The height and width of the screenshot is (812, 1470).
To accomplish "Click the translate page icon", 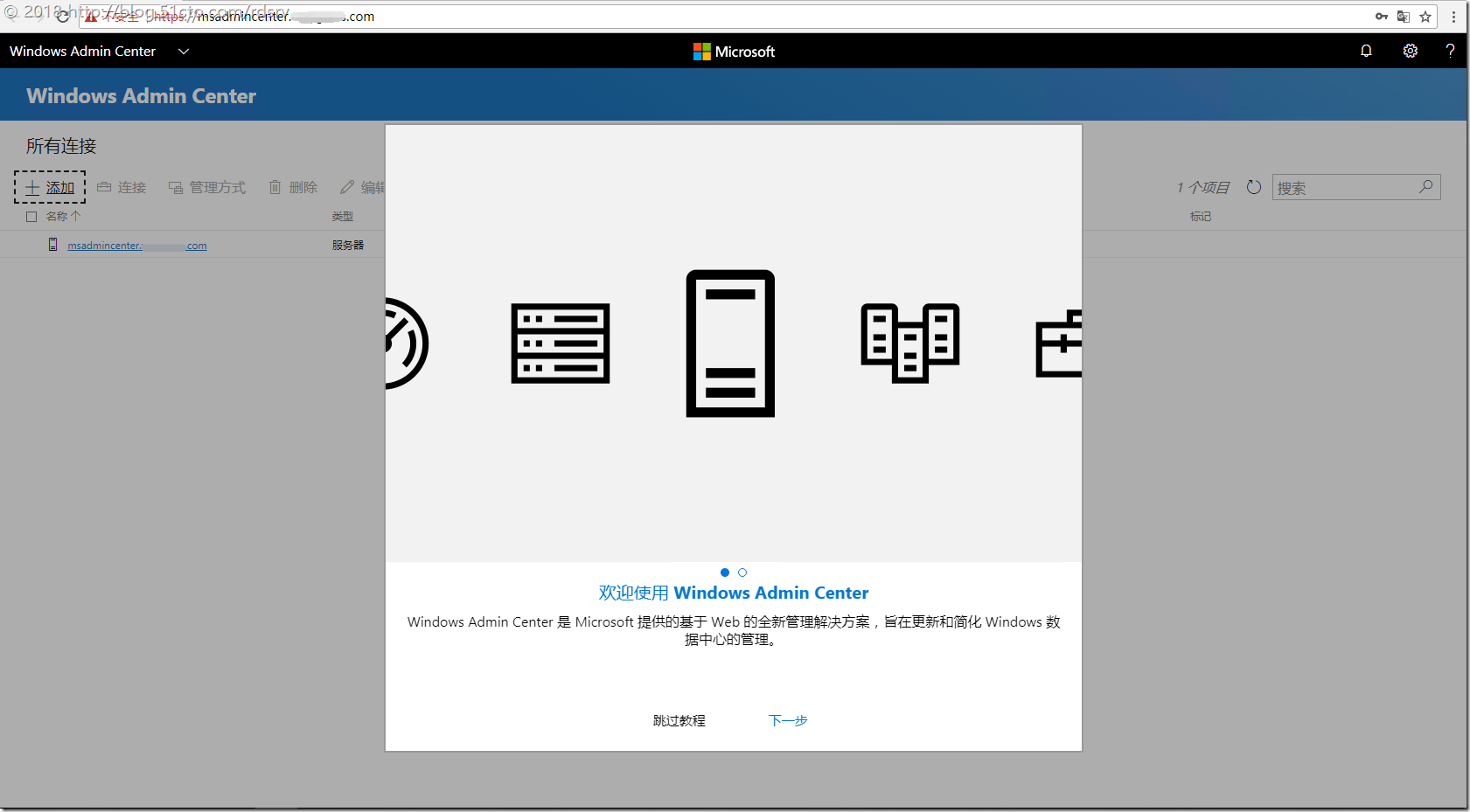I will click(x=1404, y=17).
